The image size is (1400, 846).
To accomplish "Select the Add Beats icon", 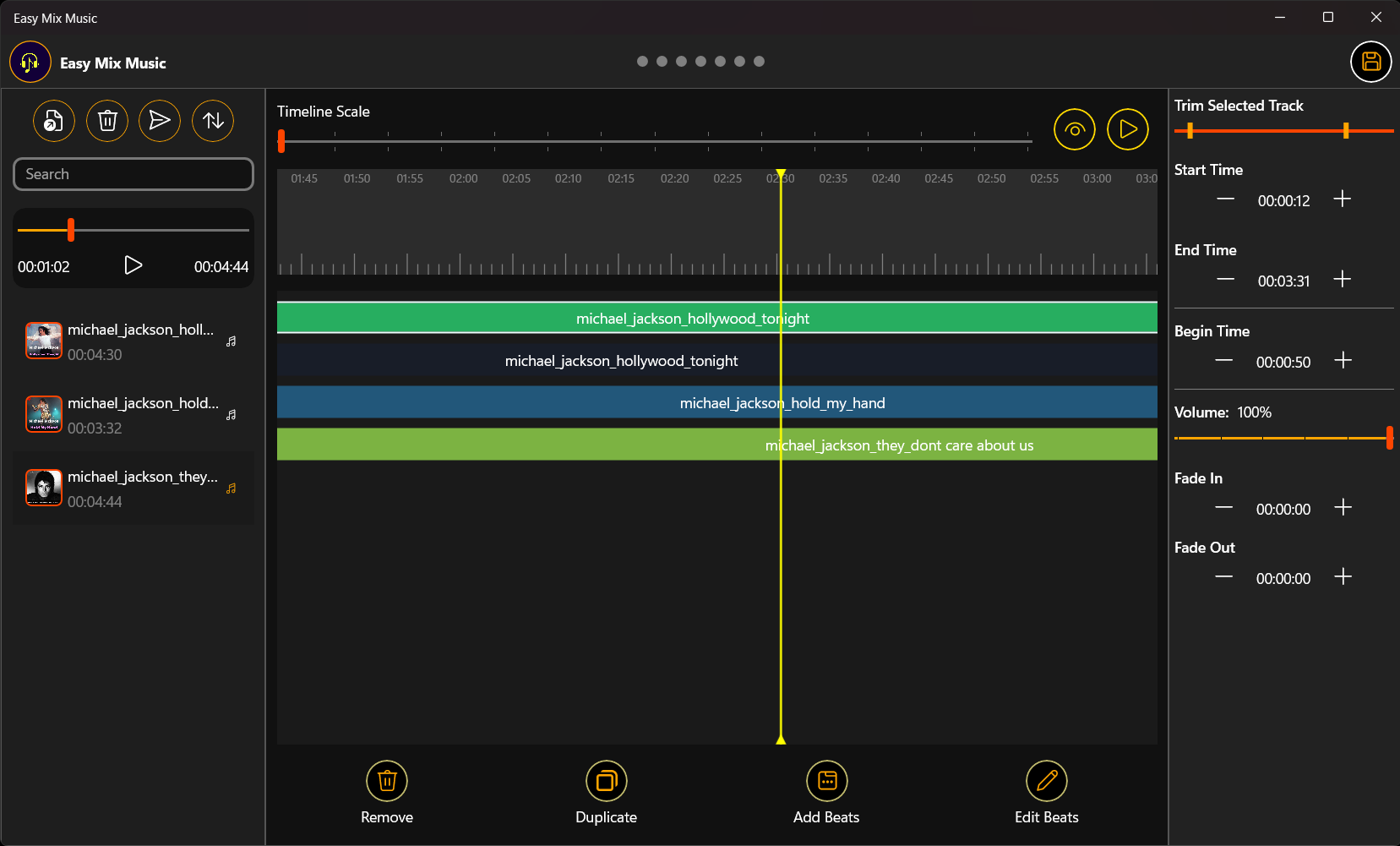I will coord(826,780).
